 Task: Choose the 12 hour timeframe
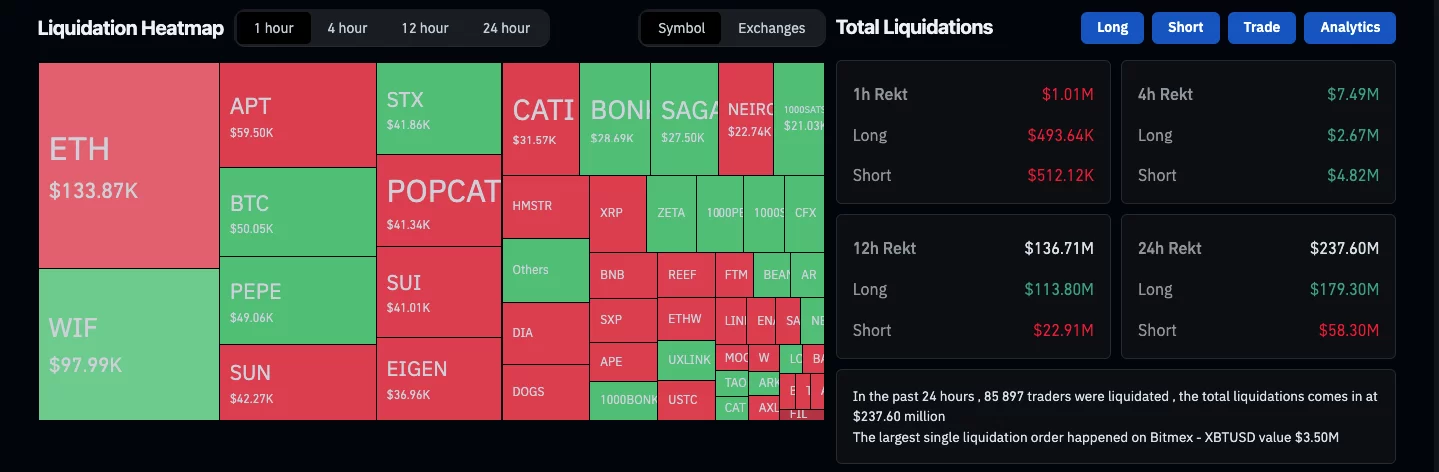[425, 28]
